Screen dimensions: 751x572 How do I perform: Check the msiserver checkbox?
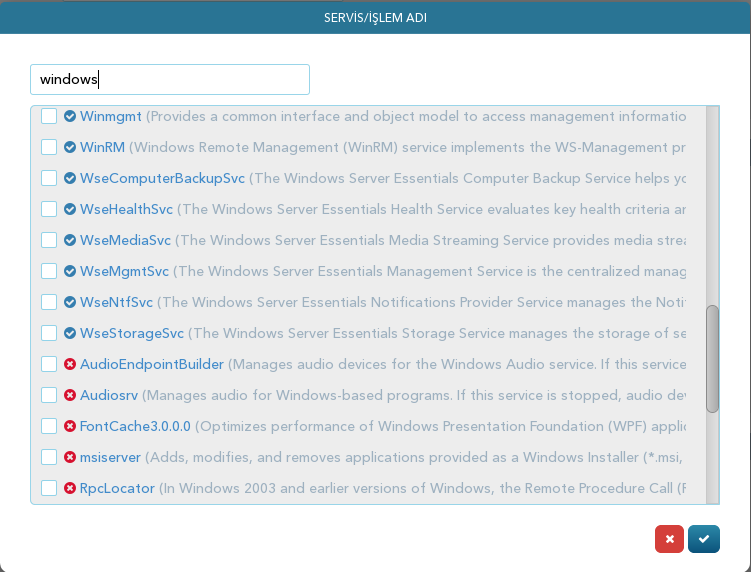point(49,457)
